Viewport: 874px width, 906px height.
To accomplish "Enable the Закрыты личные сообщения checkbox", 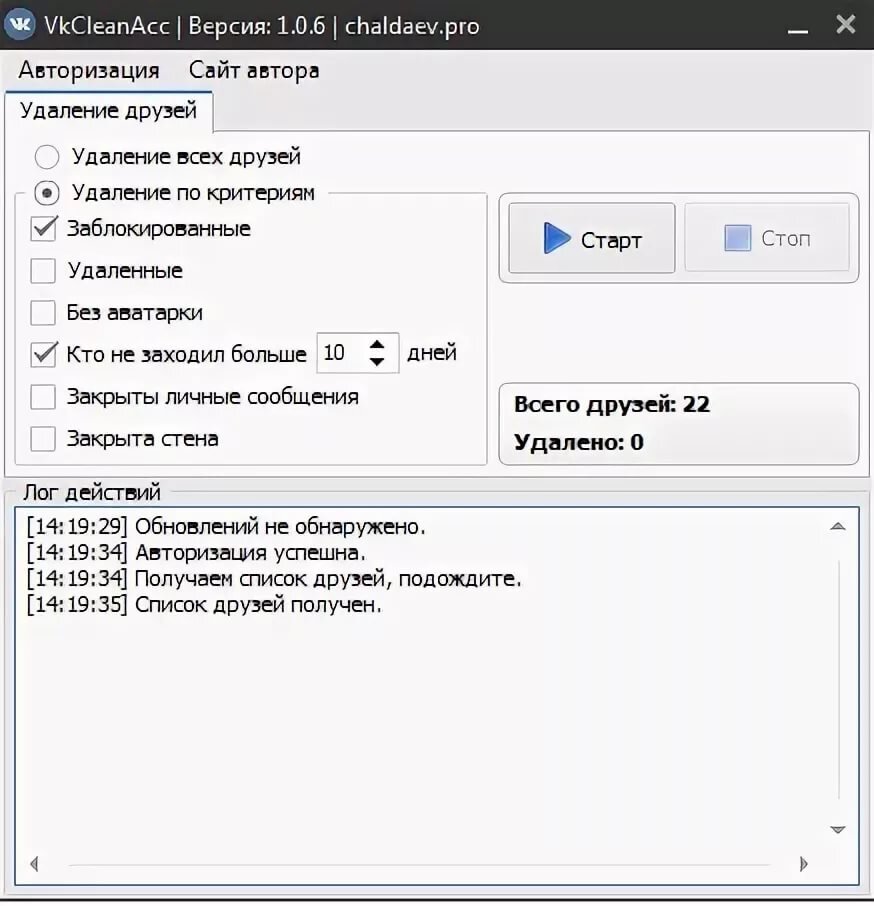I will [x=43, y=397].
